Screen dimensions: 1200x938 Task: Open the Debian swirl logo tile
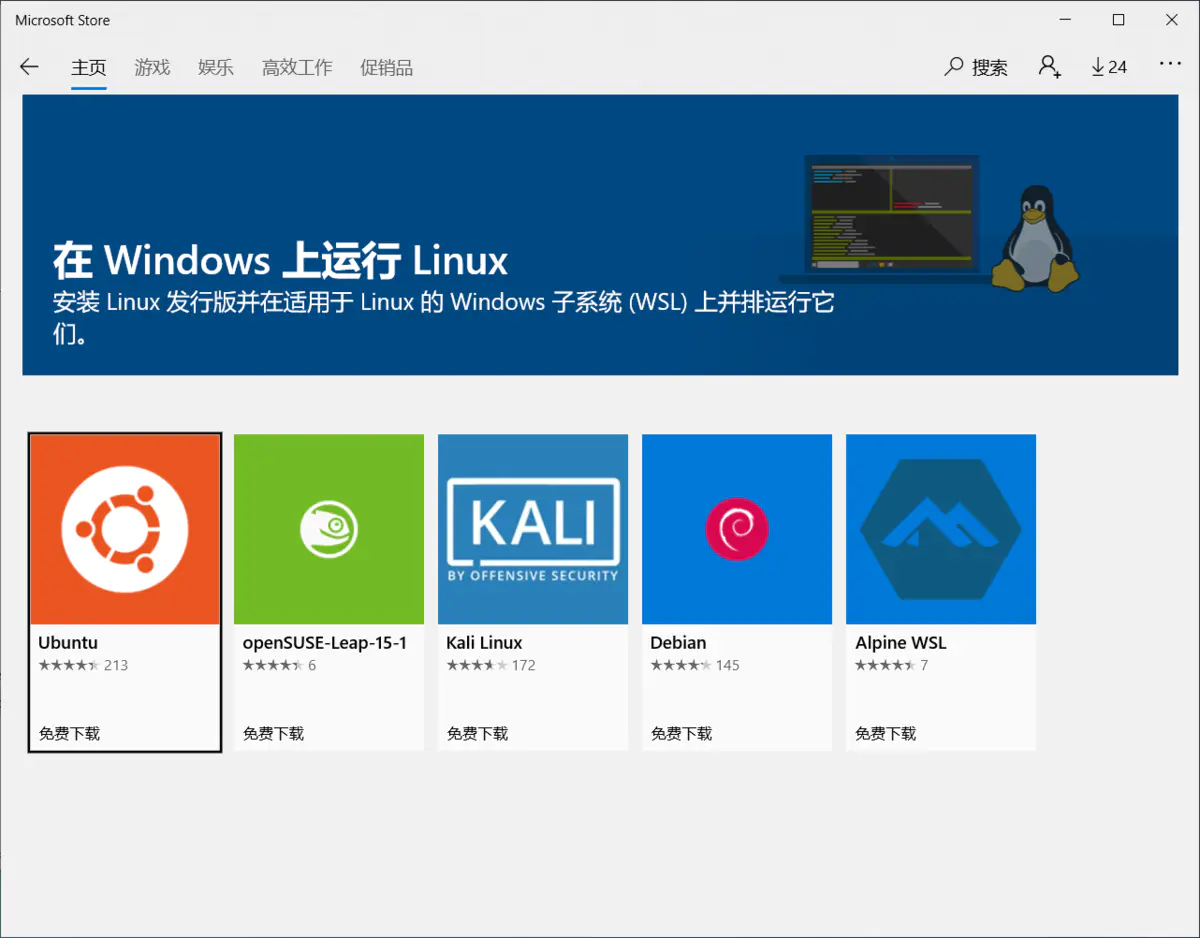[737, 529]
